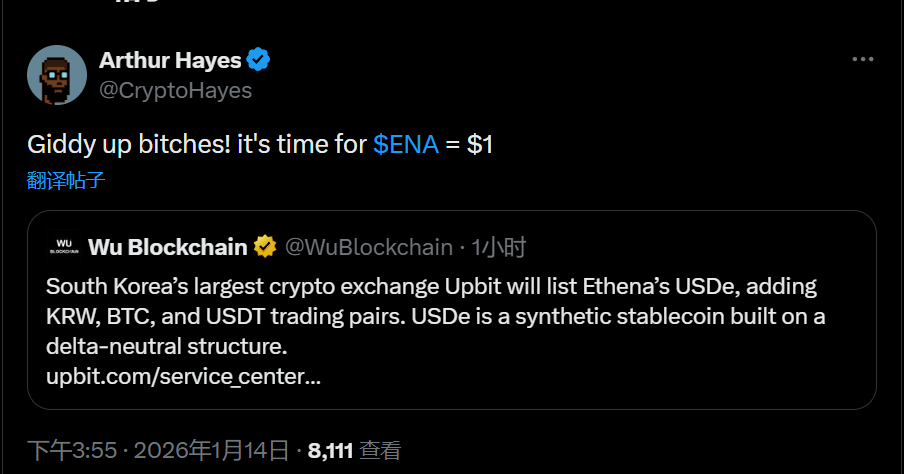Open the @CryptoHayes handle link

click(x=175, y=91)
